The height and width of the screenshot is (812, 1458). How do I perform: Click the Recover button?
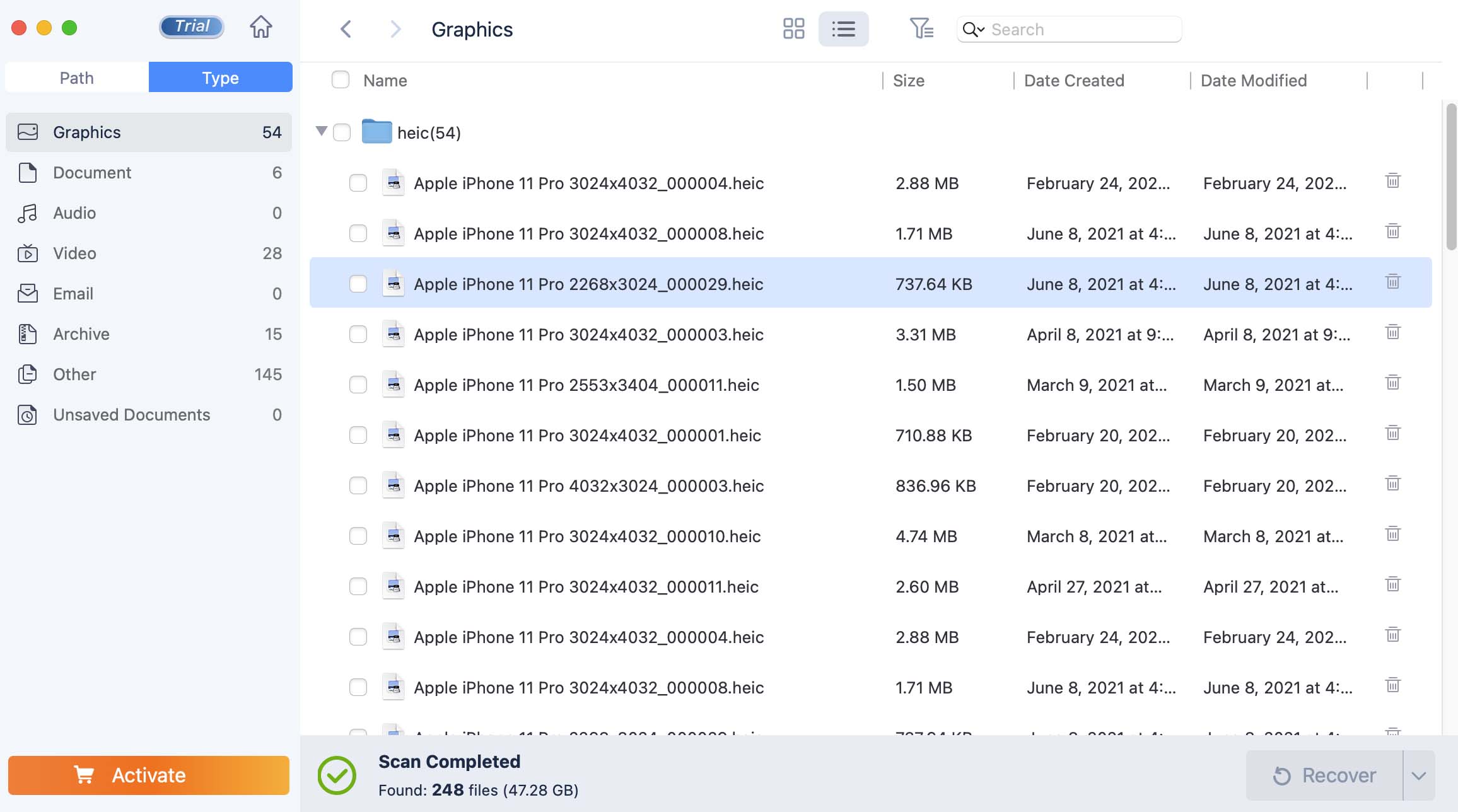pyautogui.click(x=1324, y=775)
